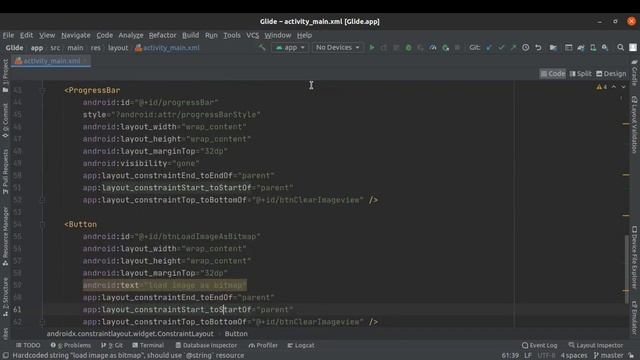Viewport: 640px width, 360px height.
Task: Switch editor to Design view
Action: click(611, 74)
